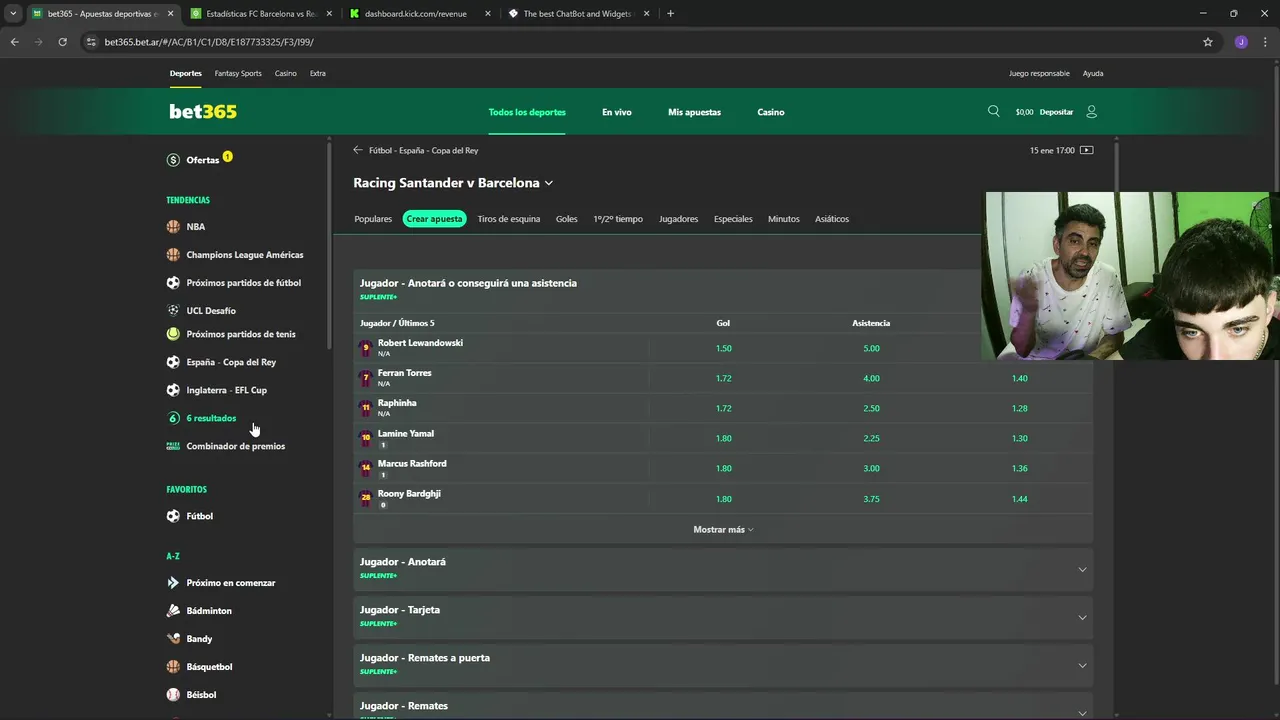Screen dimensions: 1280x720
Task: Click the UCL Desafío icon
Action: (174, 311)
